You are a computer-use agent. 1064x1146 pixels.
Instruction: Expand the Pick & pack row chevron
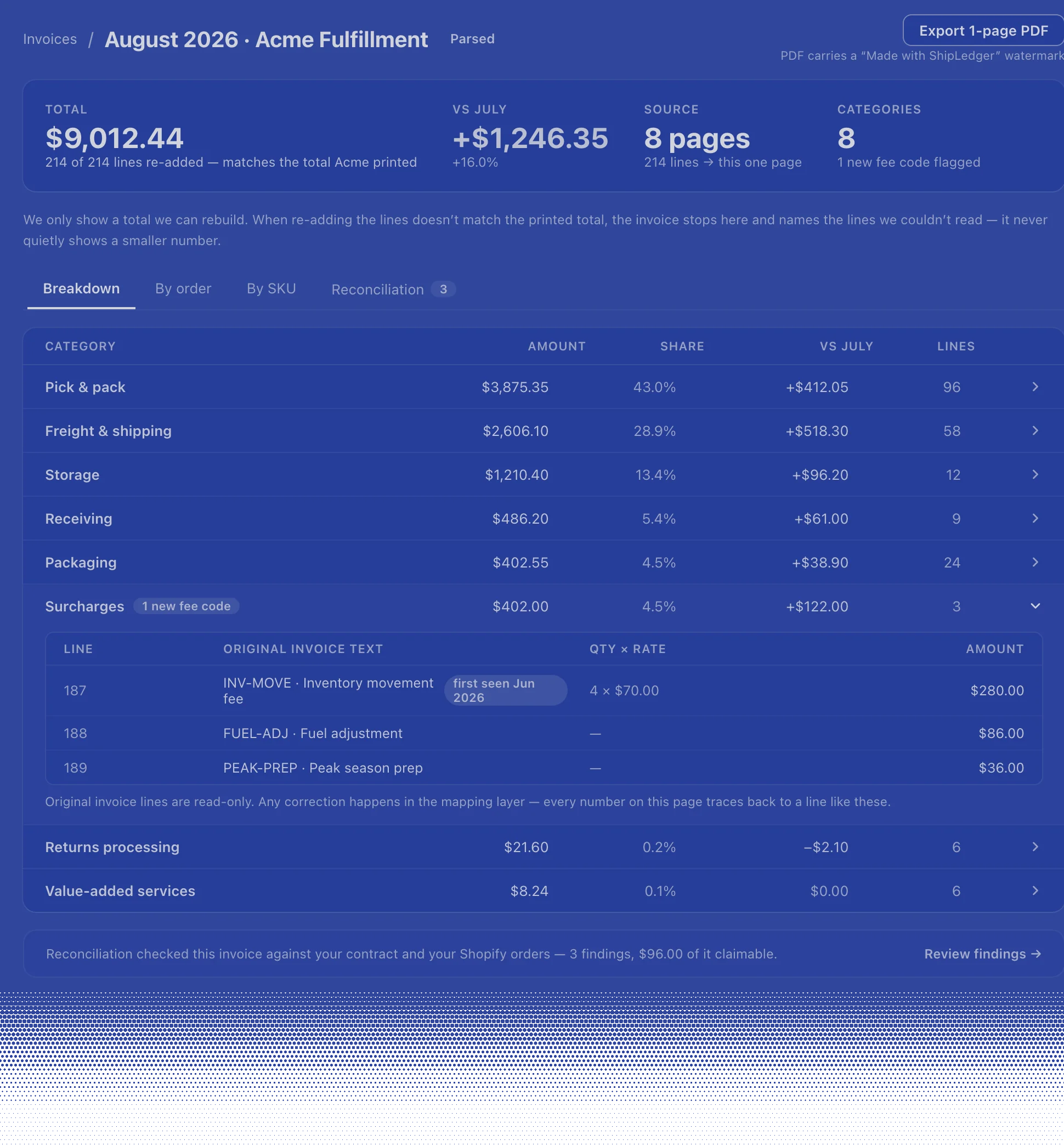point(1034,387)
